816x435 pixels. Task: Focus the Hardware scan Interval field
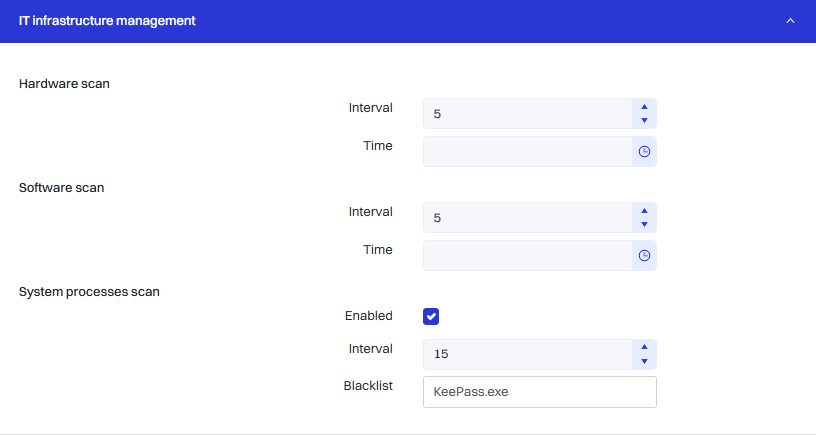[527, 114]
